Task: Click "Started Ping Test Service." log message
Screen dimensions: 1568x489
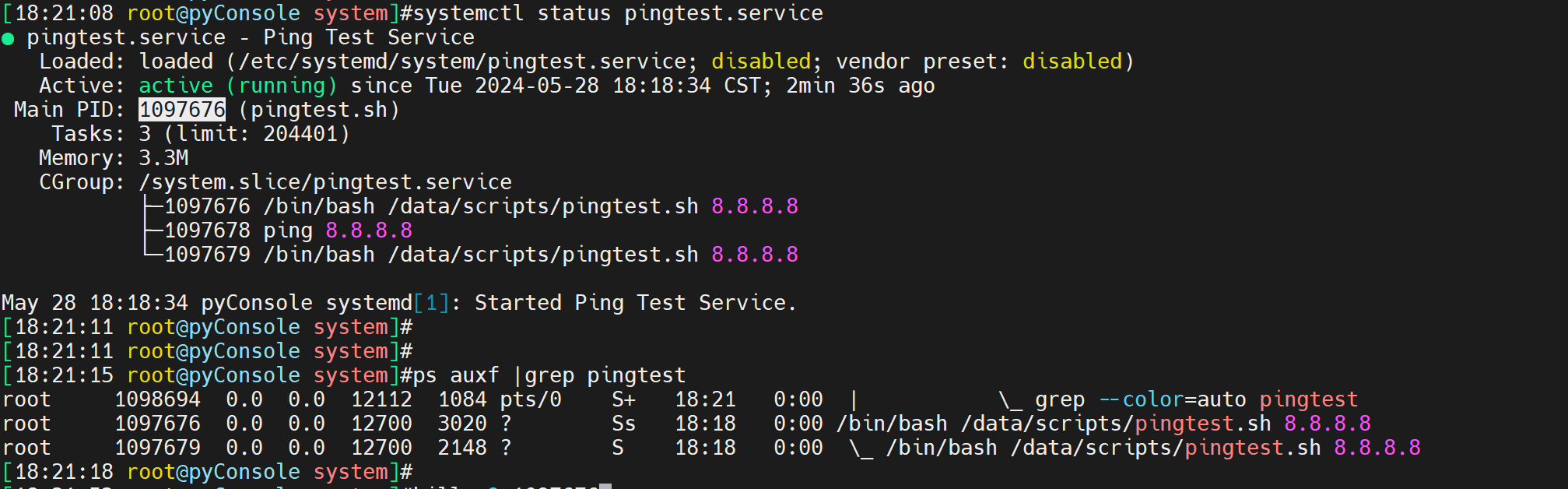Action: pyautogui.click(x=636, y=303)
